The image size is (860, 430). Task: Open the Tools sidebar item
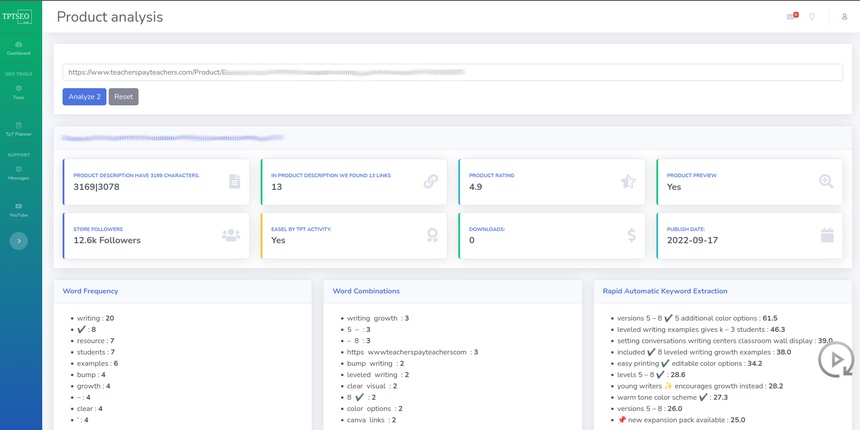coord(19,92)
